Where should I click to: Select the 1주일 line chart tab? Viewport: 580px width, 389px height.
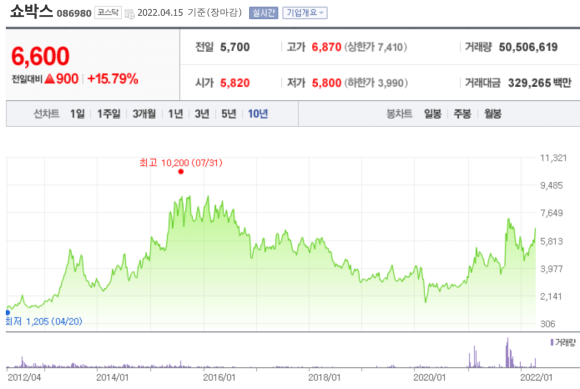pyautogui.click(x=108, y=114)
